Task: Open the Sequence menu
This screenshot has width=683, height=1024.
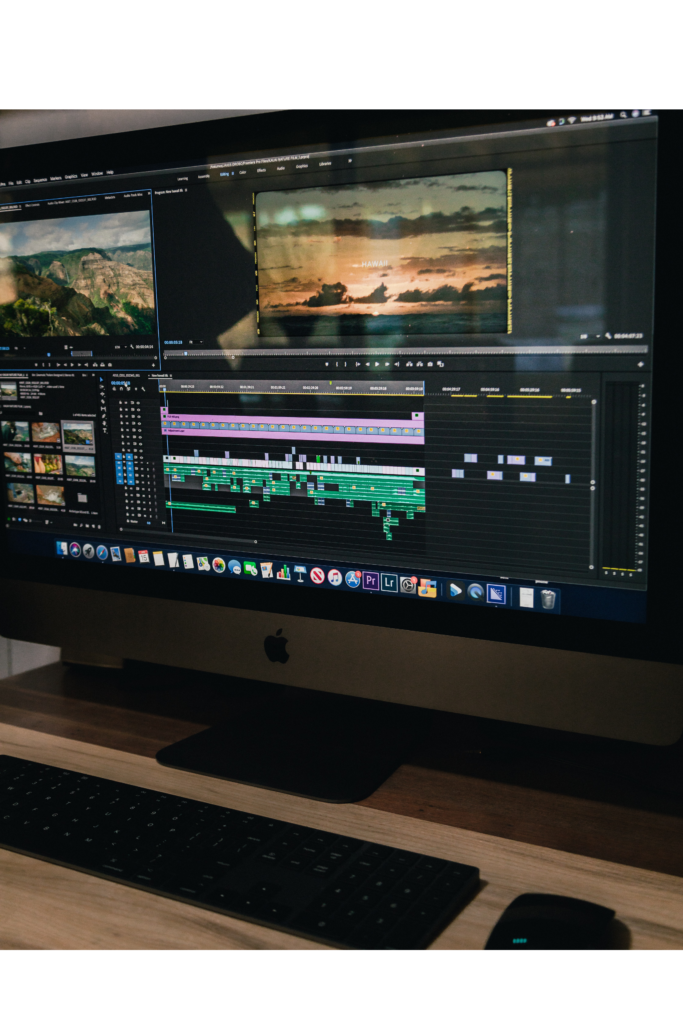Action: [x=40, y=180]
